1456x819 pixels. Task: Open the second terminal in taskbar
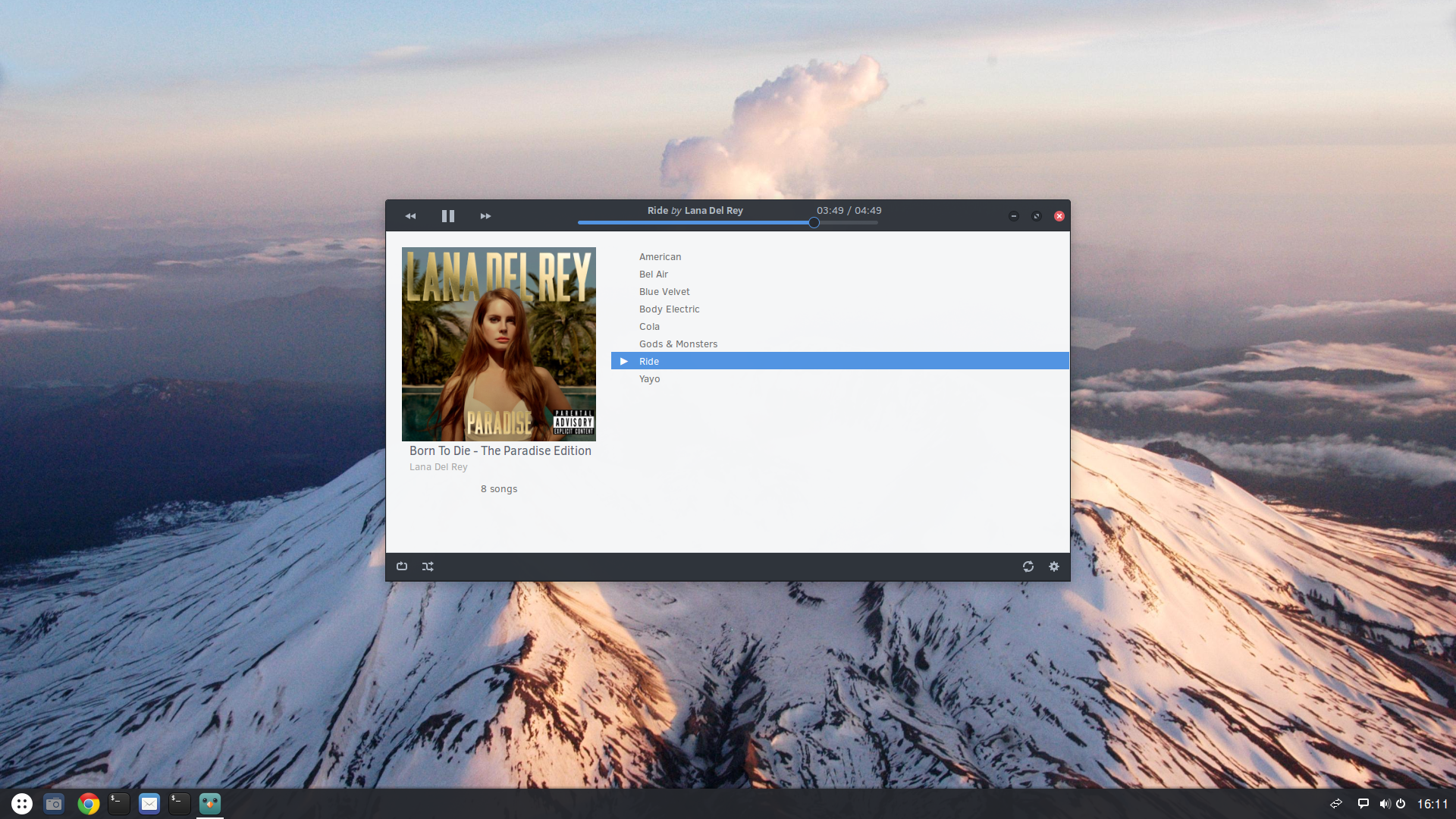[x=180, y=804]
